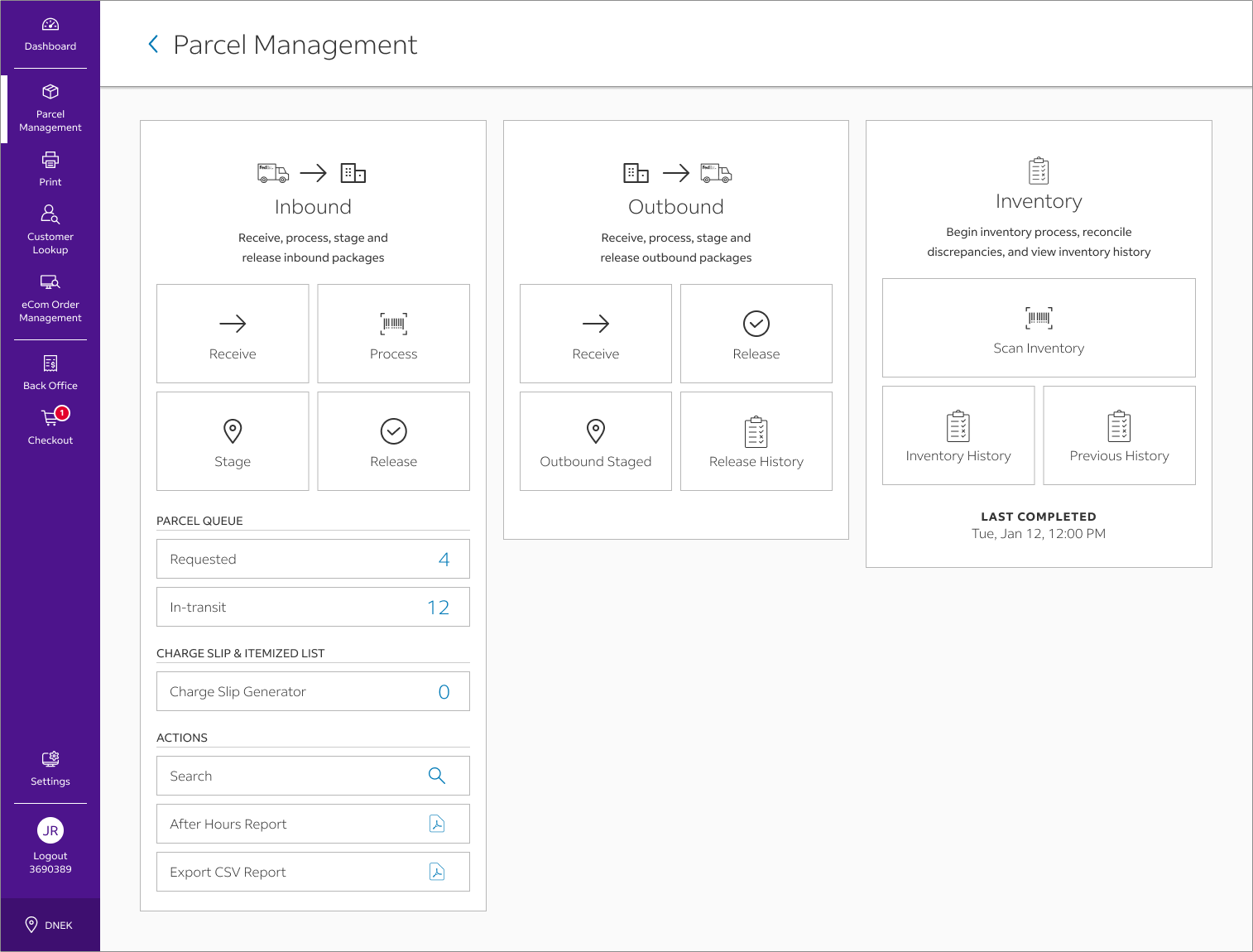The image size is (1253, 952).
Task: Open the Previous History tile
Action: click(x=1120, y=435)
